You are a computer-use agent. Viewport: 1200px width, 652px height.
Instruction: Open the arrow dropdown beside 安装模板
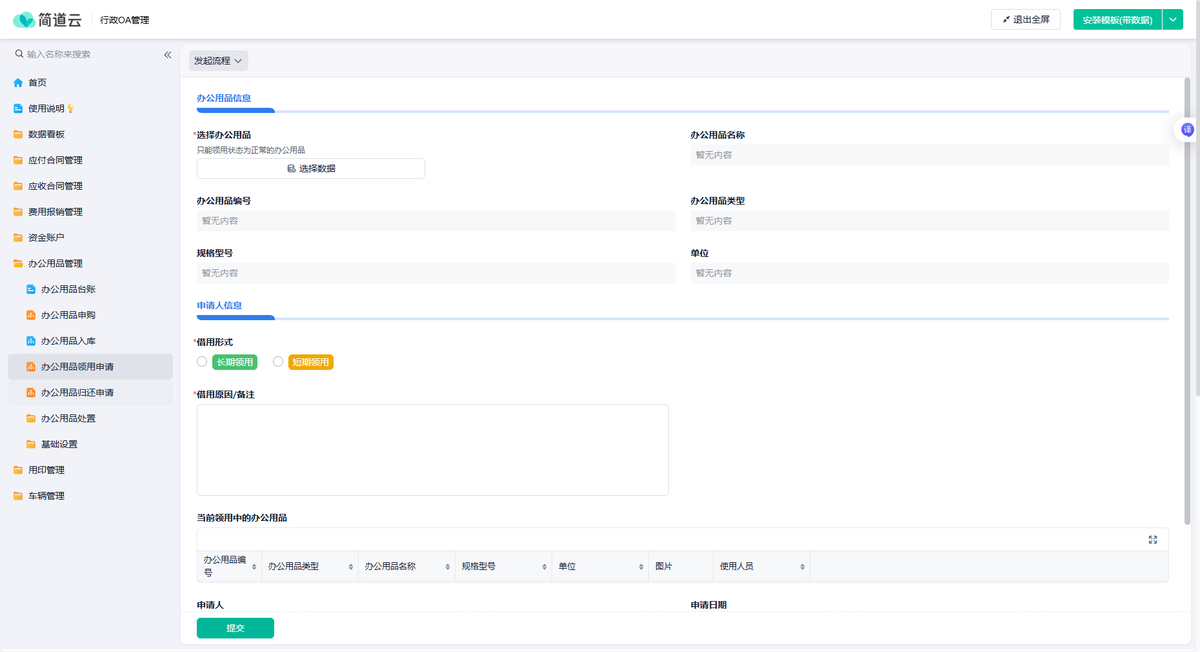[1173, 20]
